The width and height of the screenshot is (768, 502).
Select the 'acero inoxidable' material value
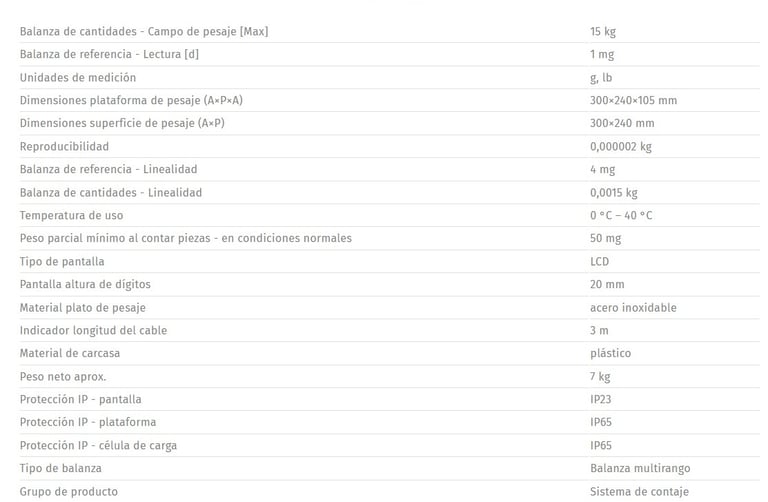point(633,308)
